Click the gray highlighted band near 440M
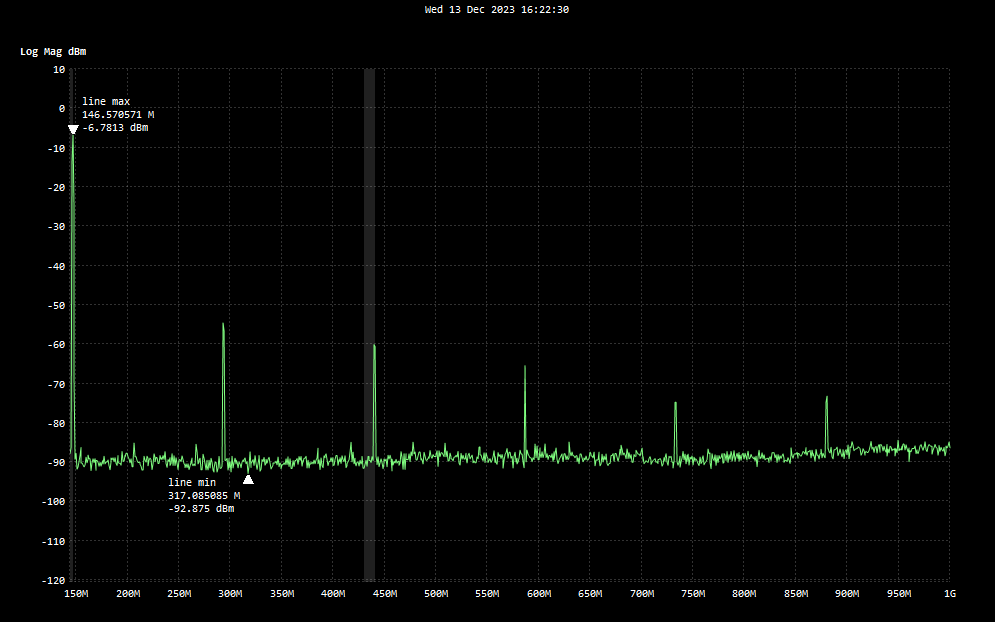Viewport: 995px width, 622px height. (369, 324)
